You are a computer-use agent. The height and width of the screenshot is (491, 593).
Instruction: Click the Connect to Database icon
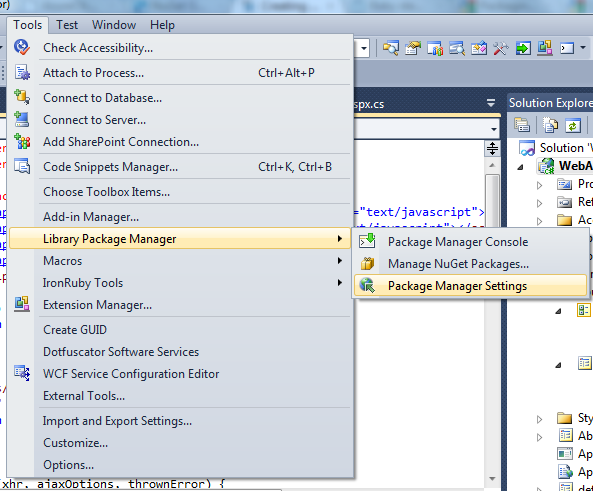(x=22, y=97)
